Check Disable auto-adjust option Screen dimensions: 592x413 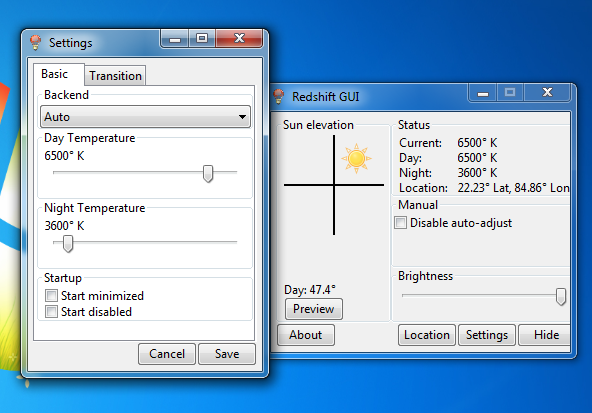click(x=401, y=223)
